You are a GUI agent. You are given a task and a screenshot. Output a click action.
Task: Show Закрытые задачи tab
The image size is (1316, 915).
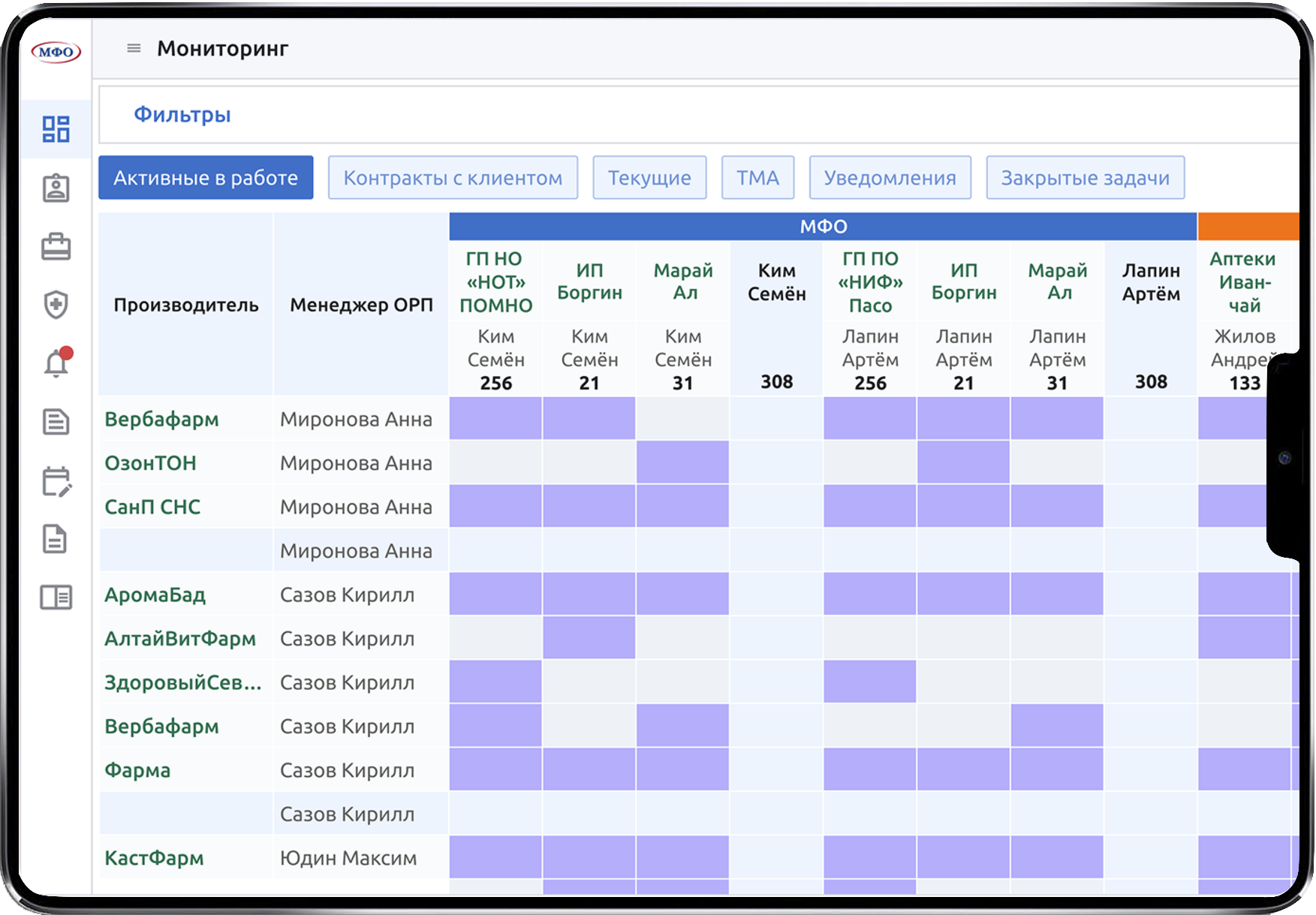point(1085,178)
